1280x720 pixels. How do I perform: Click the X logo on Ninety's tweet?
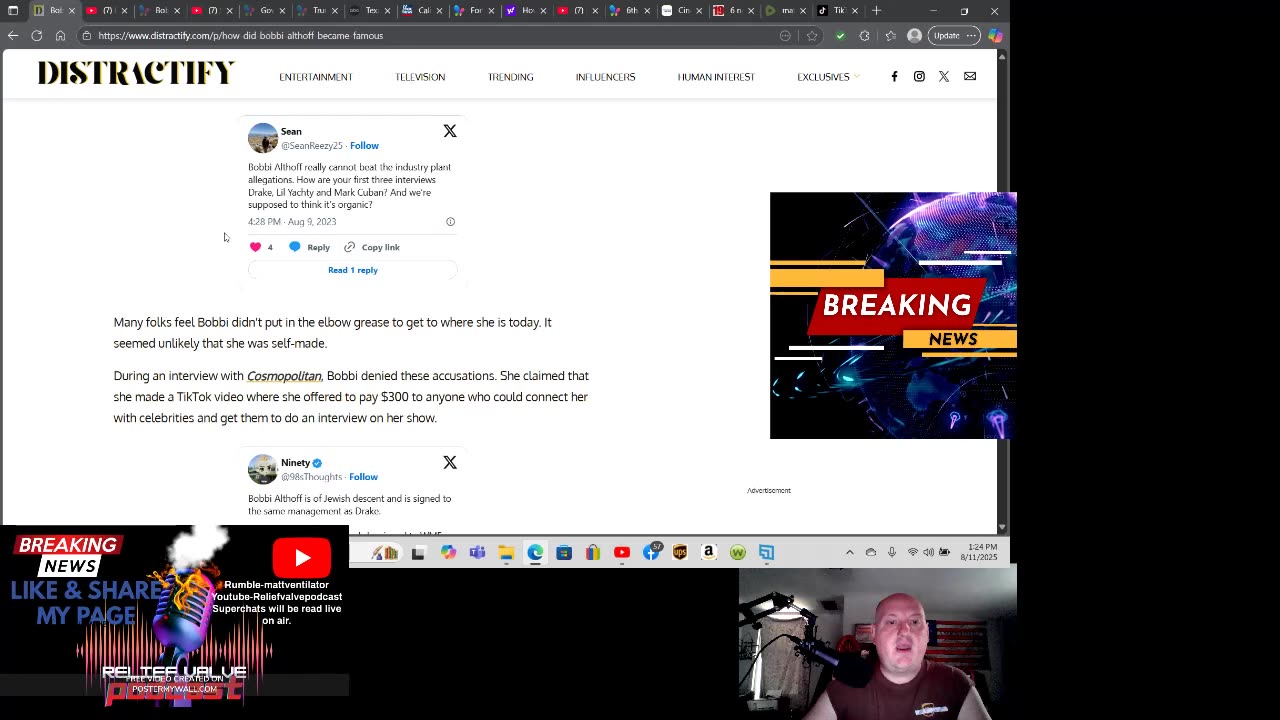[x=450, y=462]
